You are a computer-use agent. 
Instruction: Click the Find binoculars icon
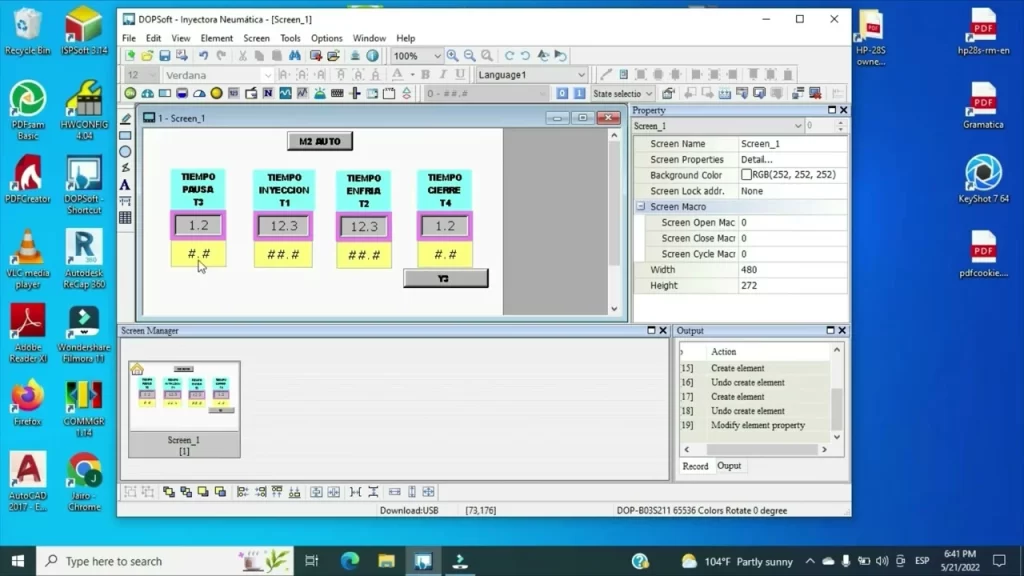[295, 56]
